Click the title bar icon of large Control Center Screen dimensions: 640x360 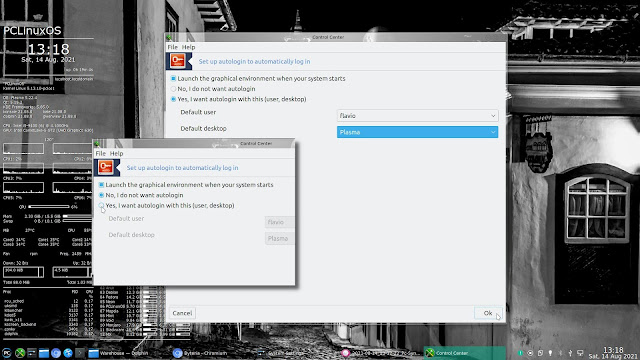click(169, 37)
